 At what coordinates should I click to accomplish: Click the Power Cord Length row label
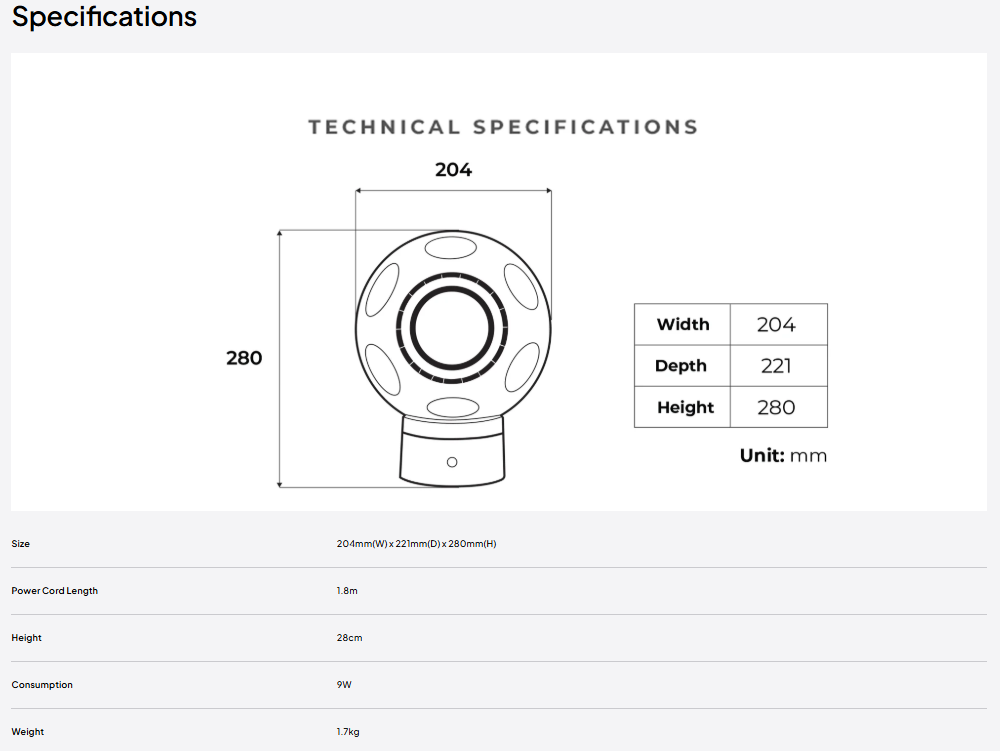pos(55,591)
